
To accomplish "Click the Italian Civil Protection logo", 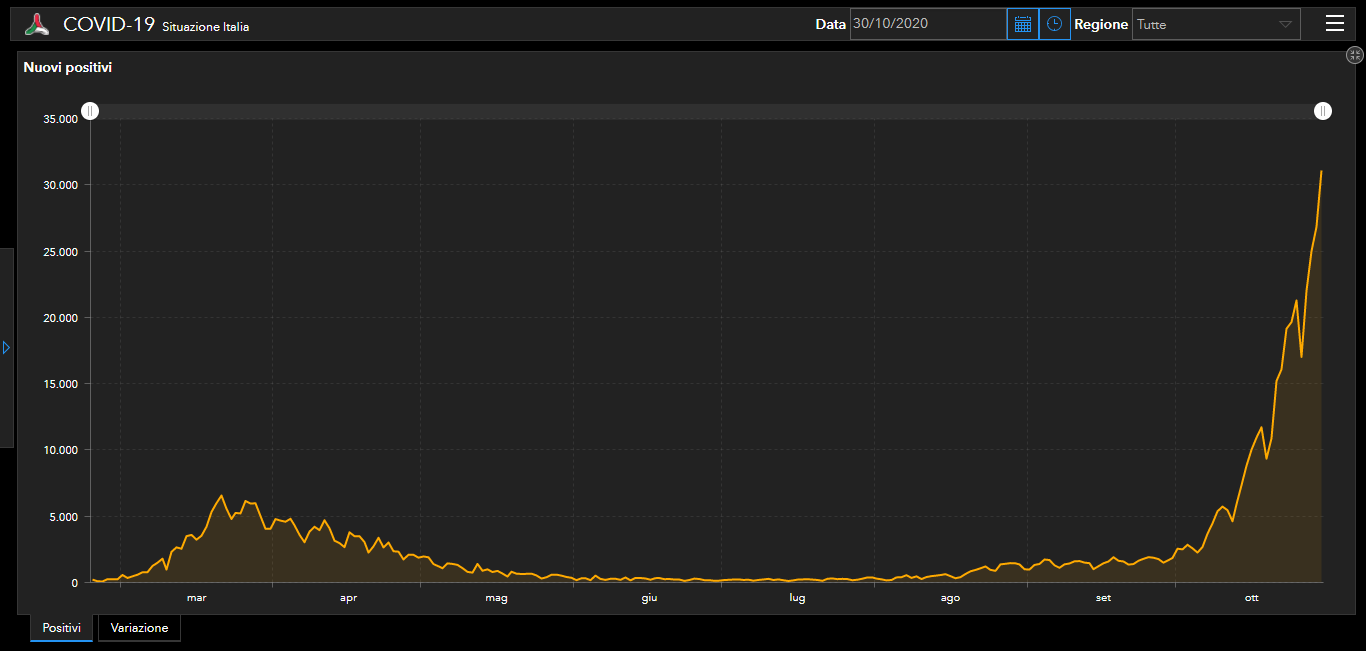I will pyautogui.click(x=37, y=25).
